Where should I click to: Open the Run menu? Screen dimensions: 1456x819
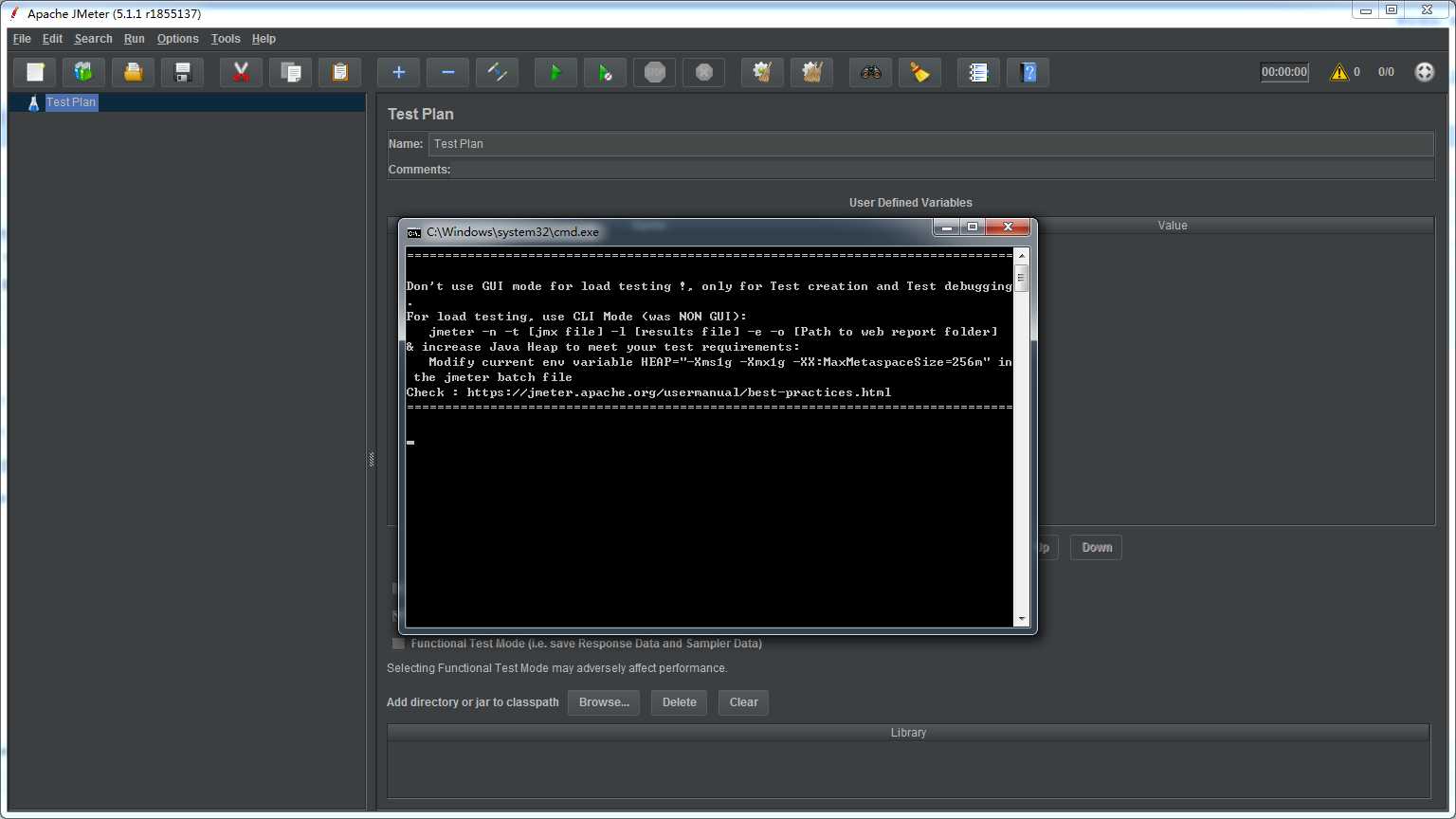[135, 39]
